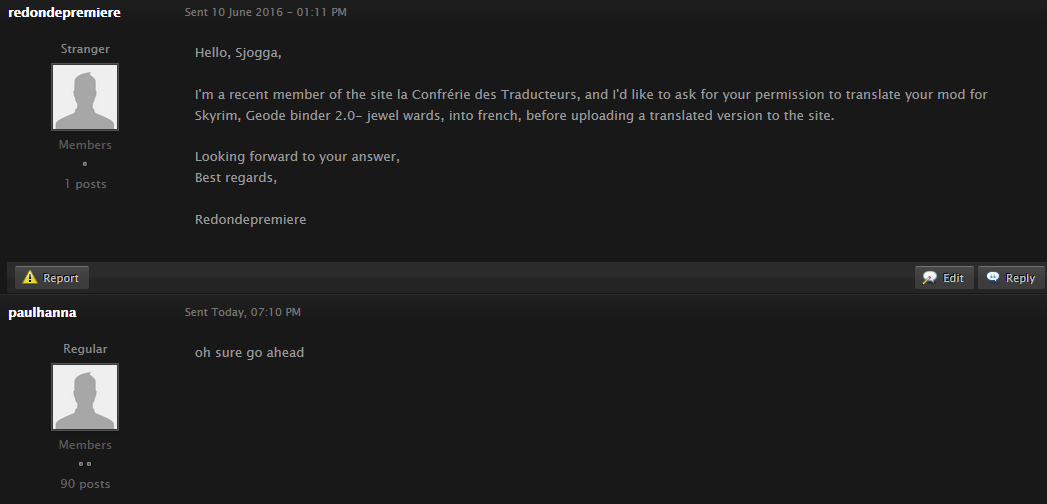The width and height of the screenshot is (1047, 504).
Task: View the 1 posts count for redondepremiere
Action: pyautogui.click(x=85, y=184)
